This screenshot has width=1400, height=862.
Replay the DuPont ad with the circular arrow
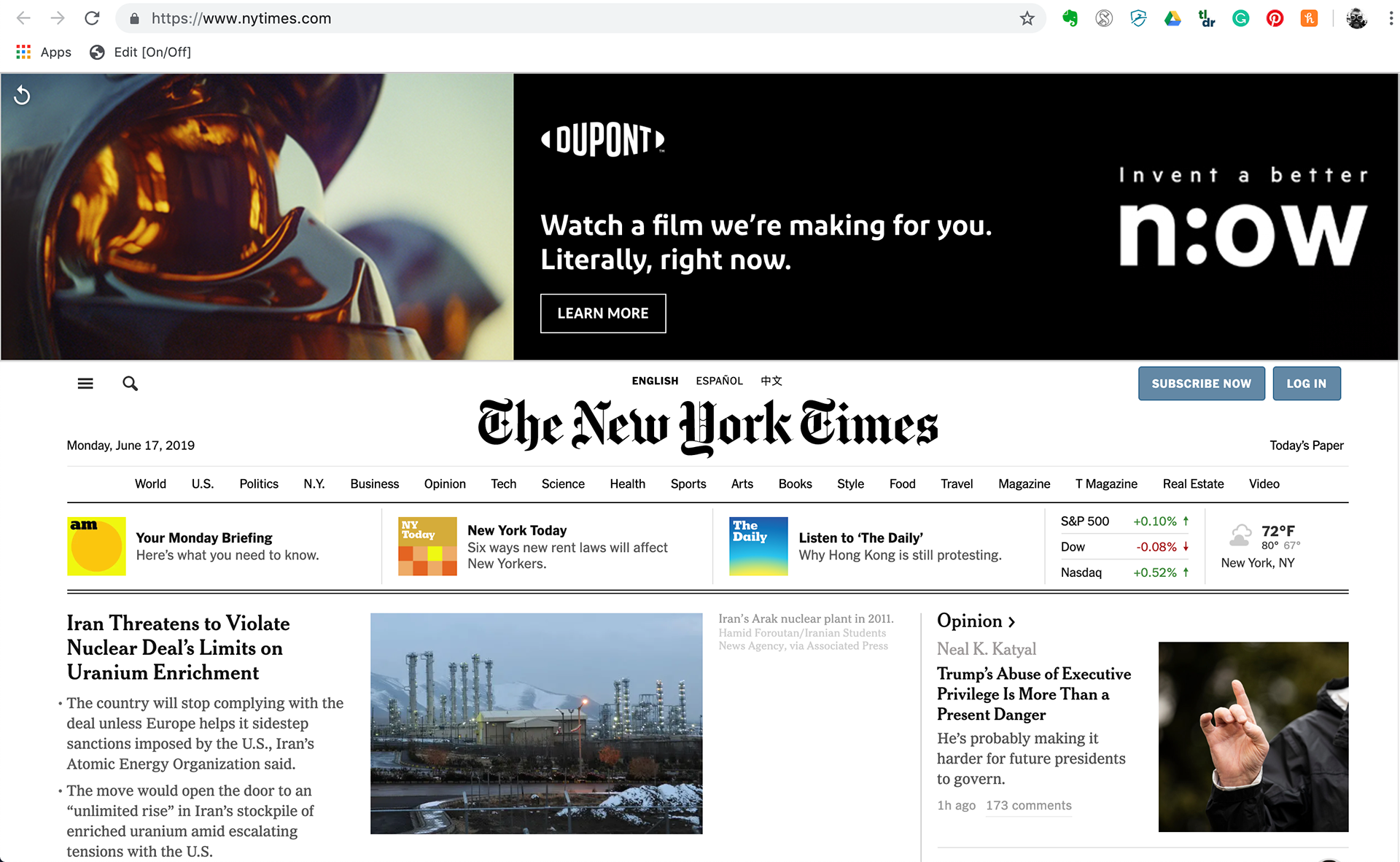click(22, 95)
